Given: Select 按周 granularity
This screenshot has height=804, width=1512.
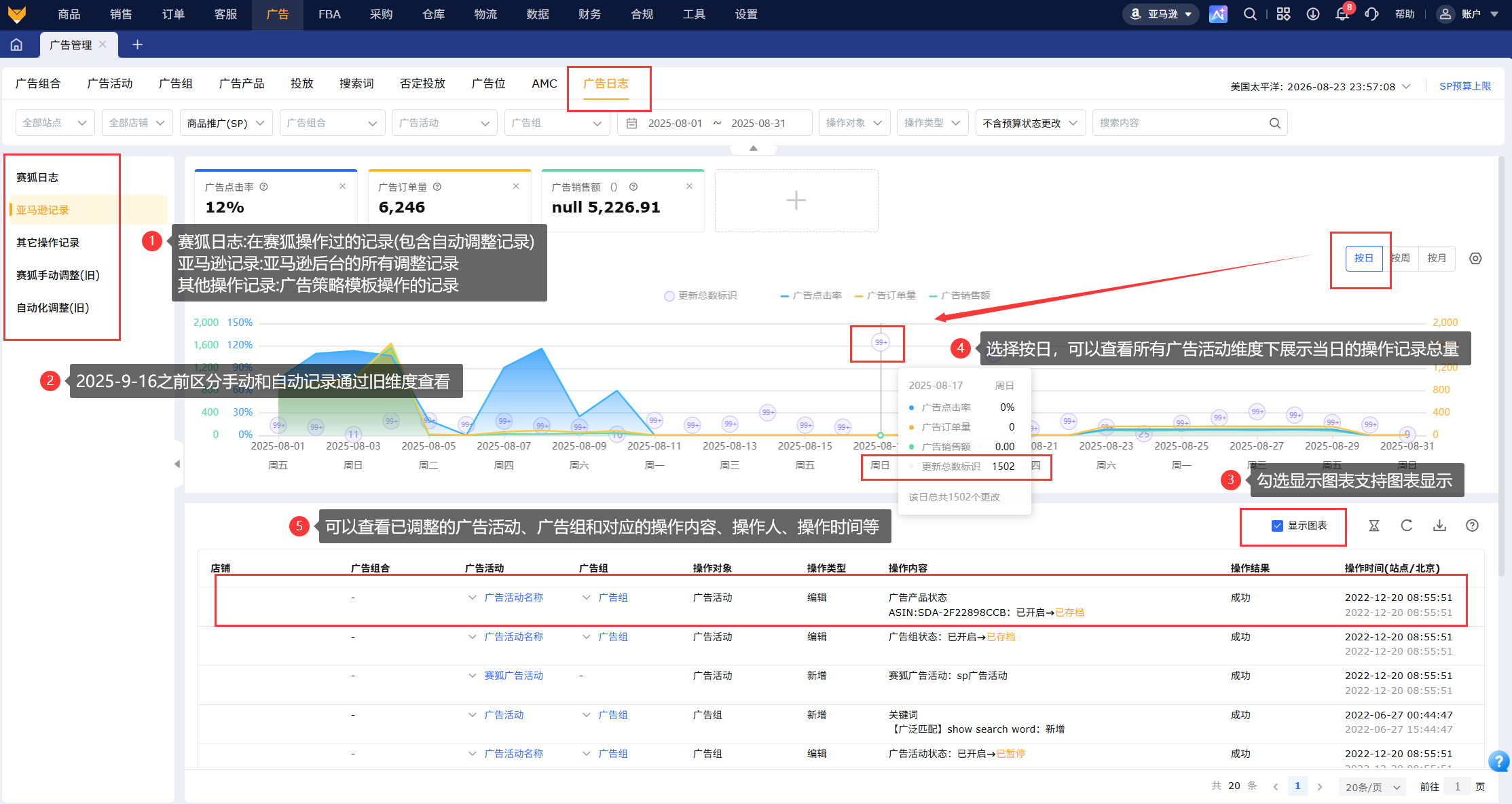Looking at the screenshot, I should (1400, 258).
